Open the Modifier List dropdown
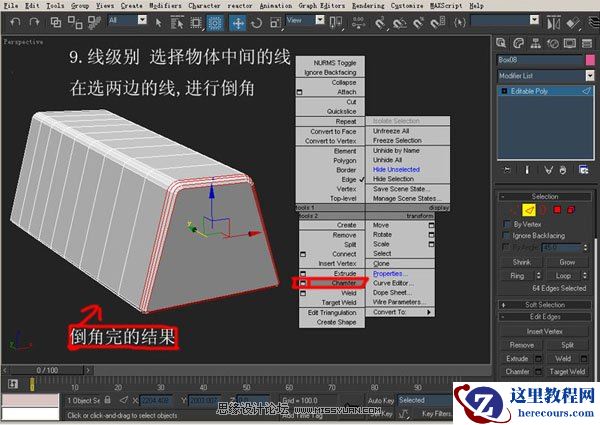This screenshot has height=425, width=600. click(590, 76)
